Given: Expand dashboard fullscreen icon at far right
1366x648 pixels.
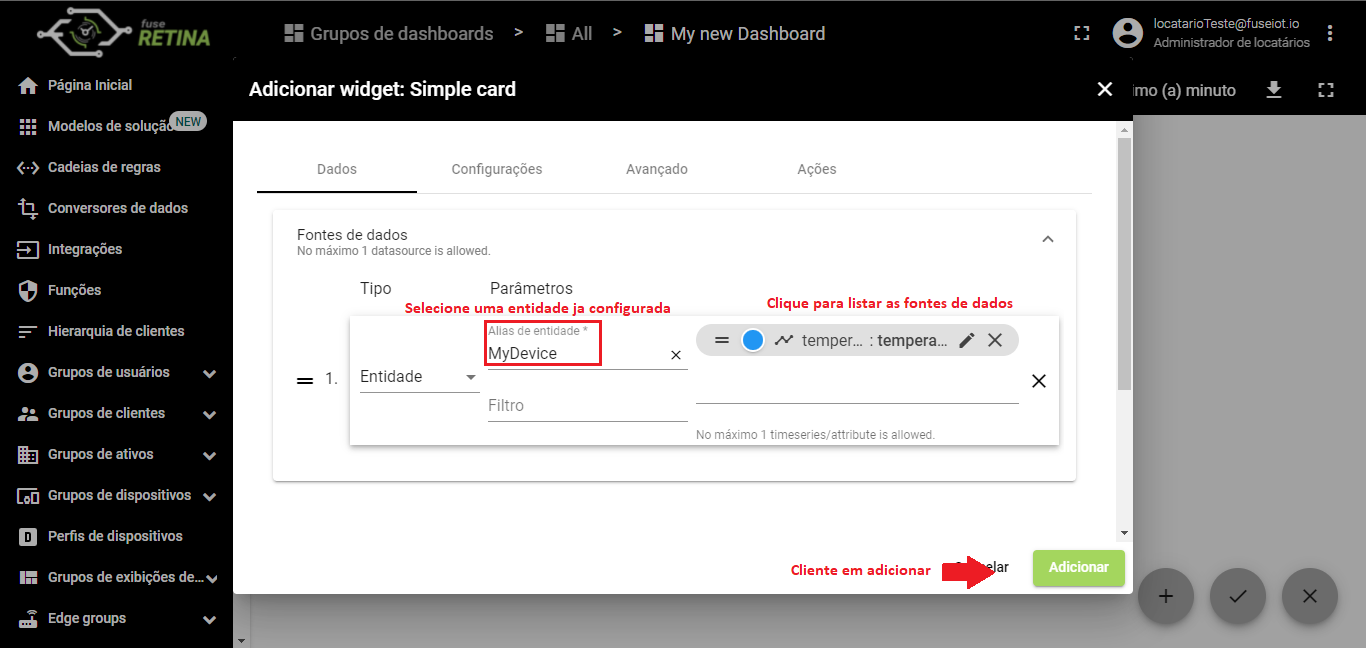Looking at the screenshot, I should click(1326, 90).
